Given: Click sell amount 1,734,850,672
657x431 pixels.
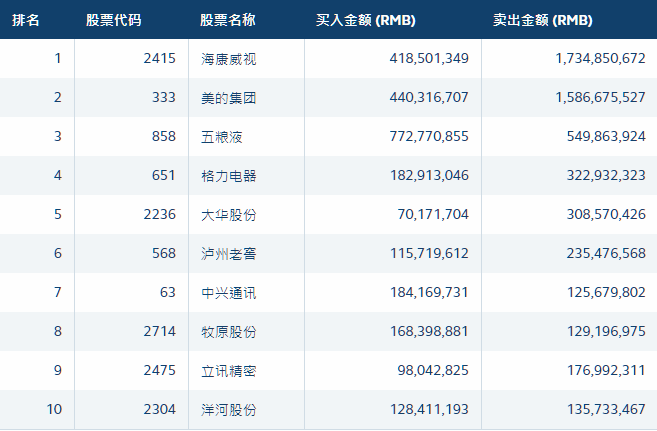Looking at the screenshot, I should [x=600, y=58].
